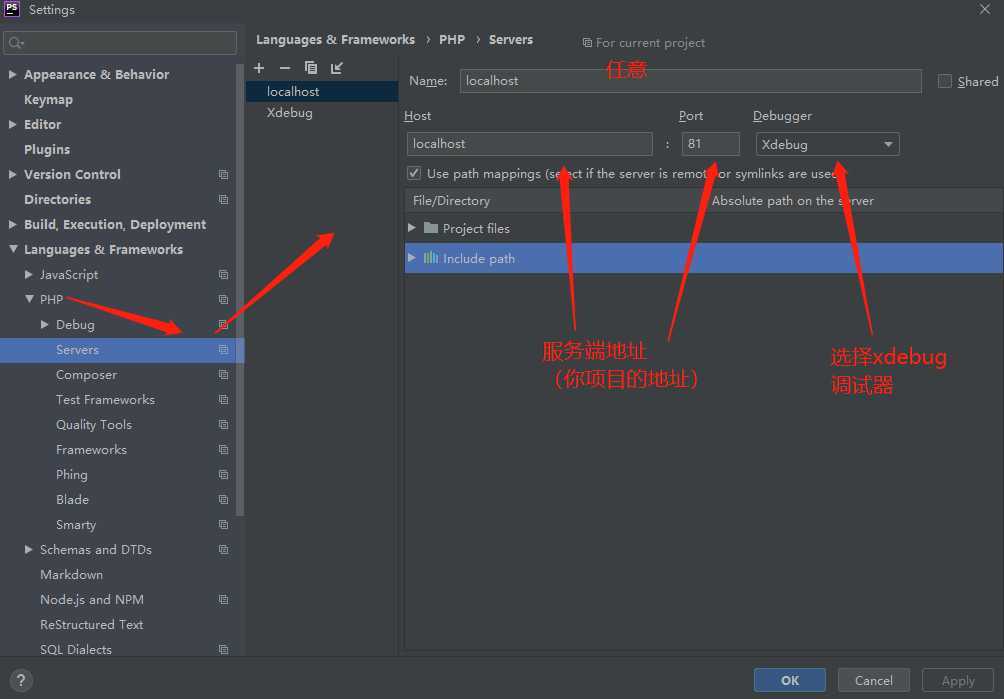This screenshot has width=1004, height=699.
Task: Remove selected server with minus icon
Action: [x=285, y=68]
